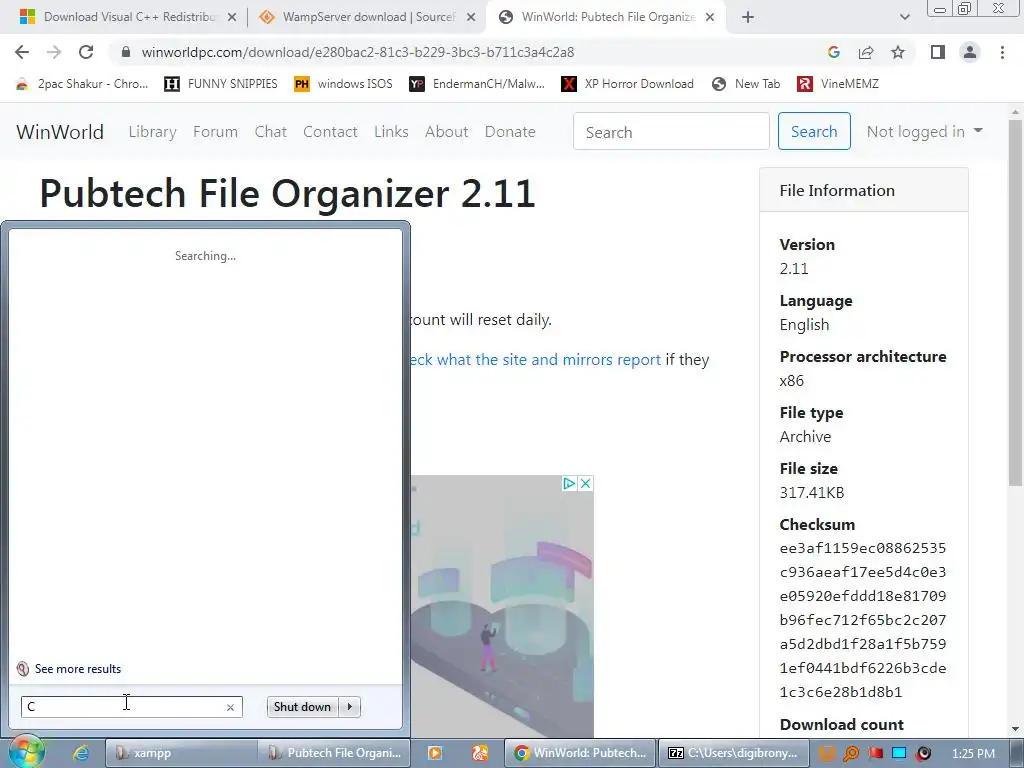Open Internet Explorer from the taskbar

pyautogui.click(x=81, y=753)
